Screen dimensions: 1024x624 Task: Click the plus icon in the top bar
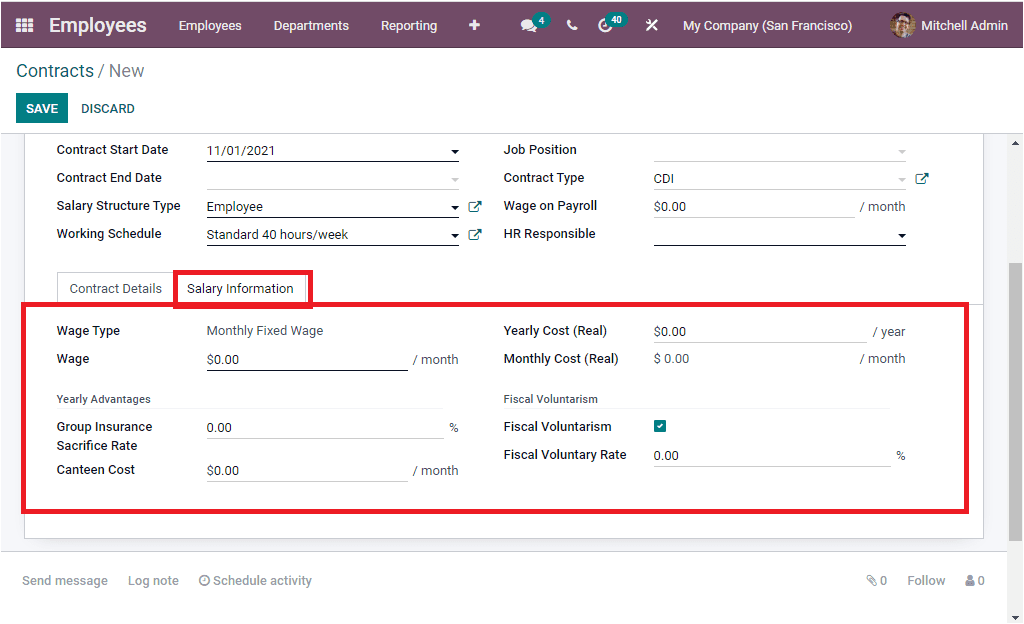tap(474, 24)
